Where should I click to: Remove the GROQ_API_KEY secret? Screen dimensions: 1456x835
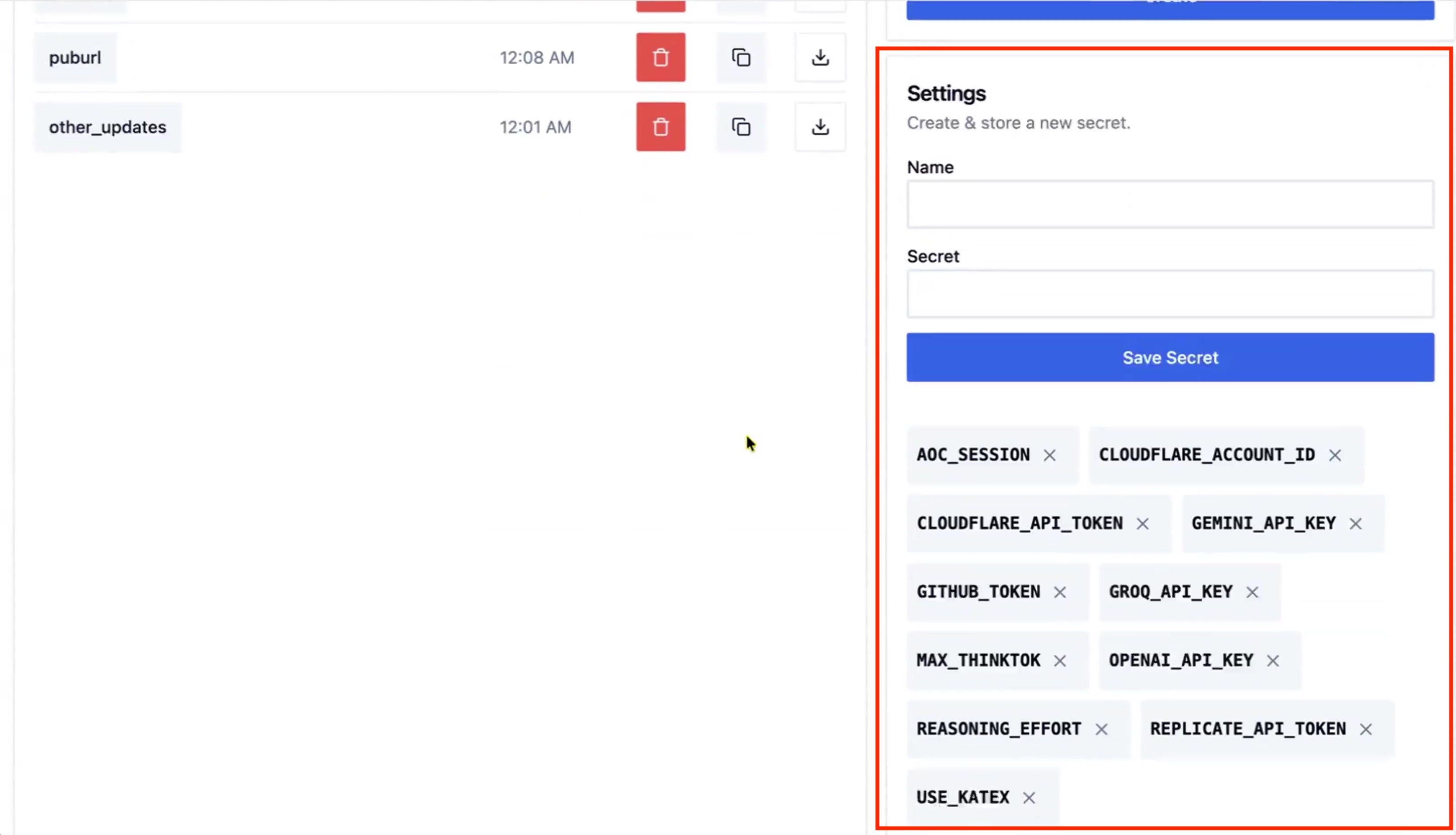[1253, 592]
